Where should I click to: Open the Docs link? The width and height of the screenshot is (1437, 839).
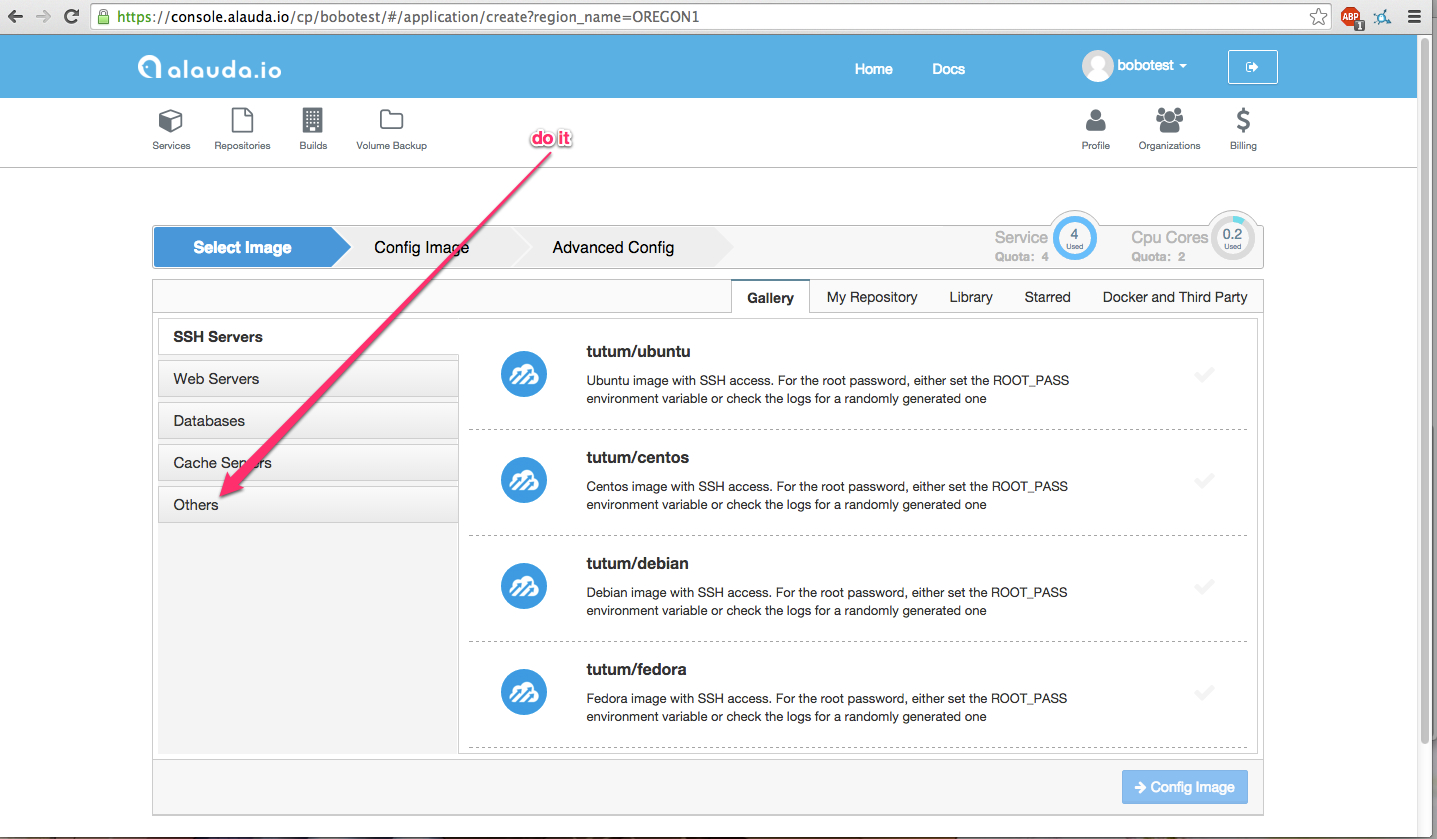(x=948, y=69)
